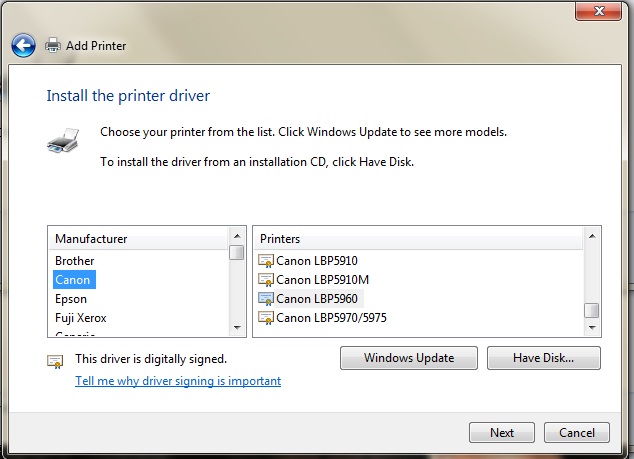The width and height of the screenshot is (634, 459).
Task: Select Fuji Xerox in the Manufacturer list
Action: (81, 318)
